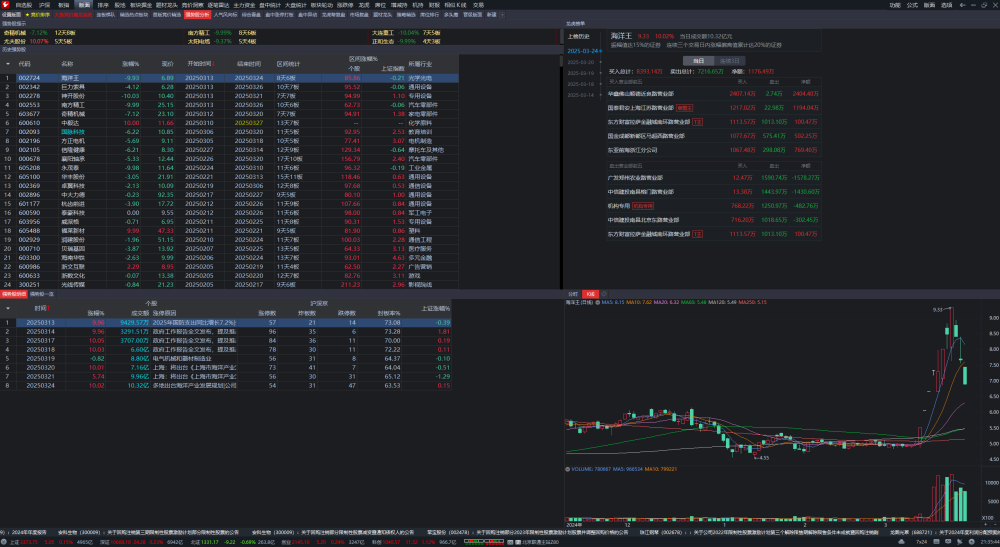Image resolution: width=1000 pixels, height=547 pixels.
Task: Switch to the 分时 chart tab
Action: (x=573, y=295)
